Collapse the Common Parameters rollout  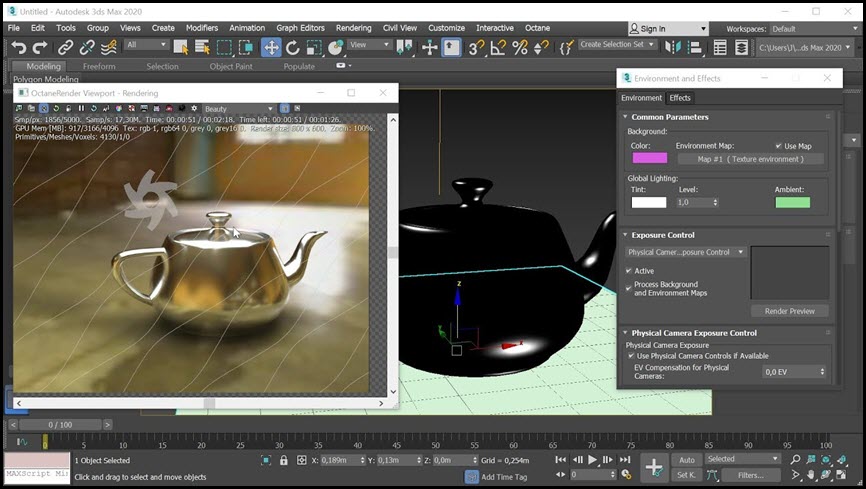(625, 117)
